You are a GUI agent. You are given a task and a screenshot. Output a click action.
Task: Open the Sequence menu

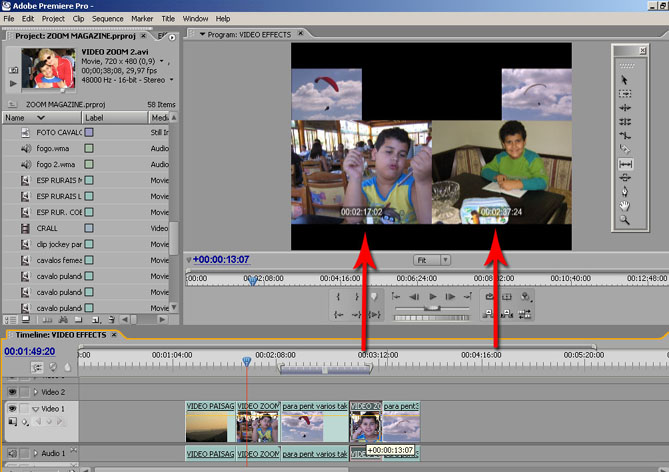(x=107, y=18)
